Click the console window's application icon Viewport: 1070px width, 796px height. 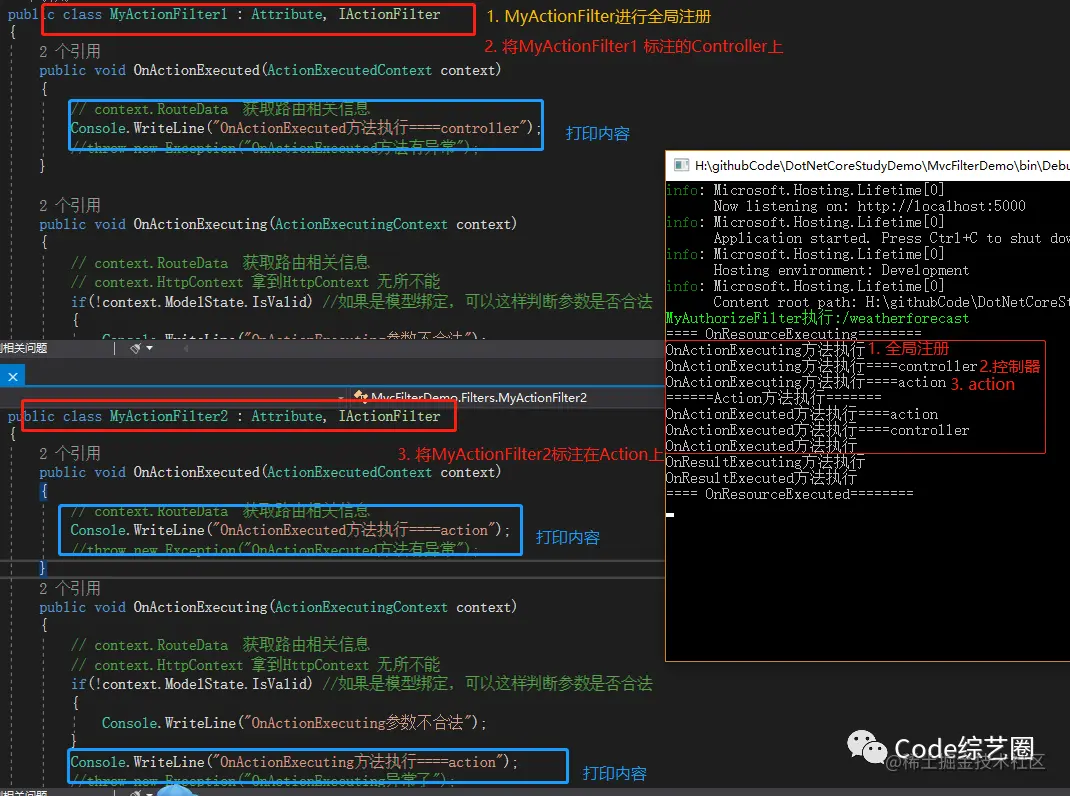click(681, 165)
